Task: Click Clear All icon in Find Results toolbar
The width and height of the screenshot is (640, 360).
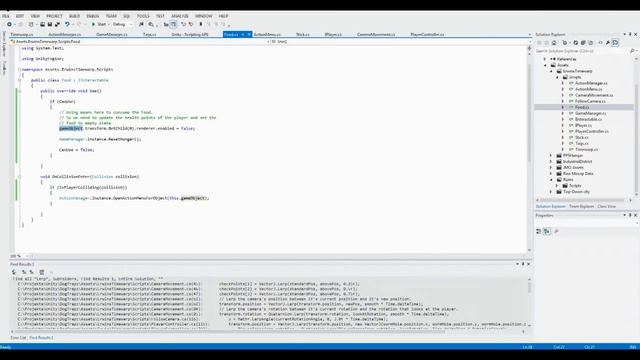Action: coord(42,272)
